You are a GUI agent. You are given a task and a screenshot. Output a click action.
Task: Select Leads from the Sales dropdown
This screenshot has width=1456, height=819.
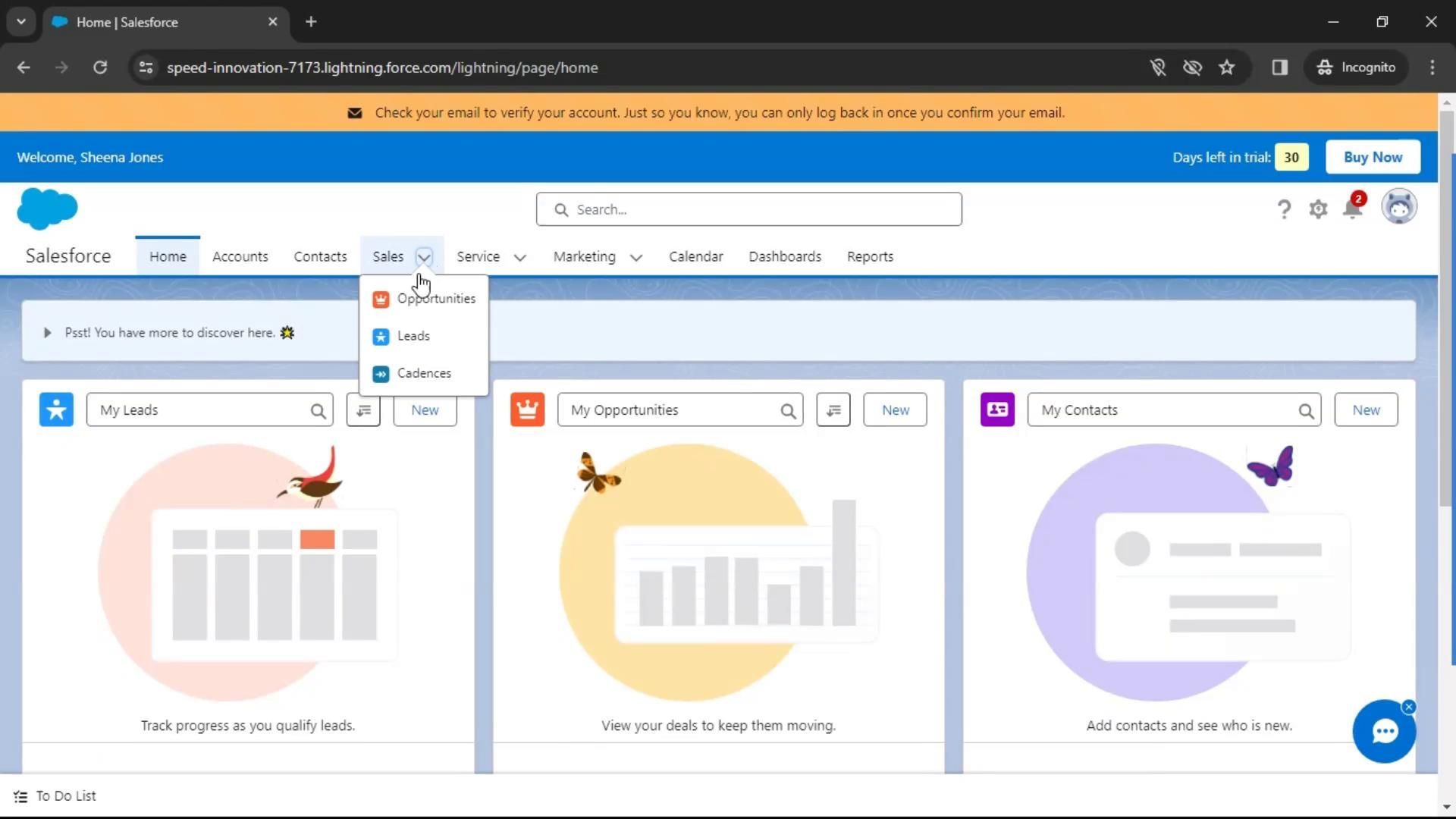pos(413,336)
